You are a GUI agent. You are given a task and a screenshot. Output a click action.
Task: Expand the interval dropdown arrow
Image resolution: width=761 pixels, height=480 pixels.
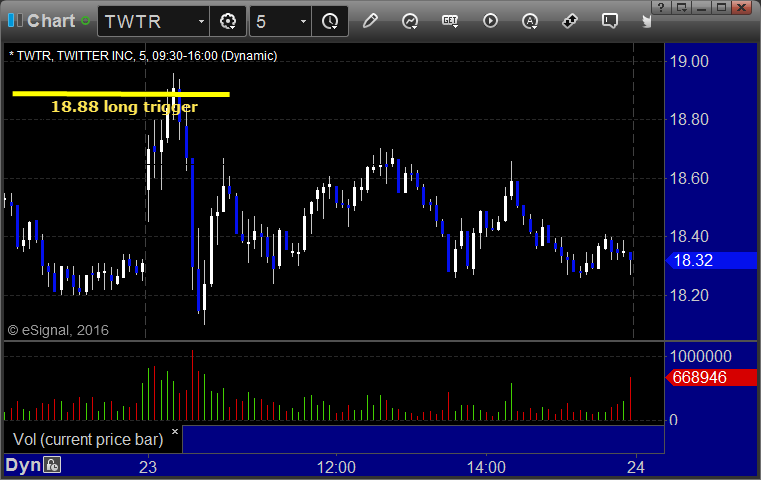(303, 21)
